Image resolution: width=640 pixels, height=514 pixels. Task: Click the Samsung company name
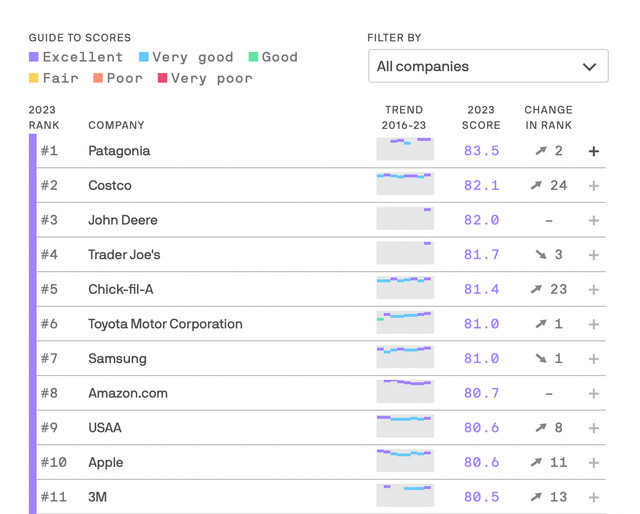(x=117, y=358)
